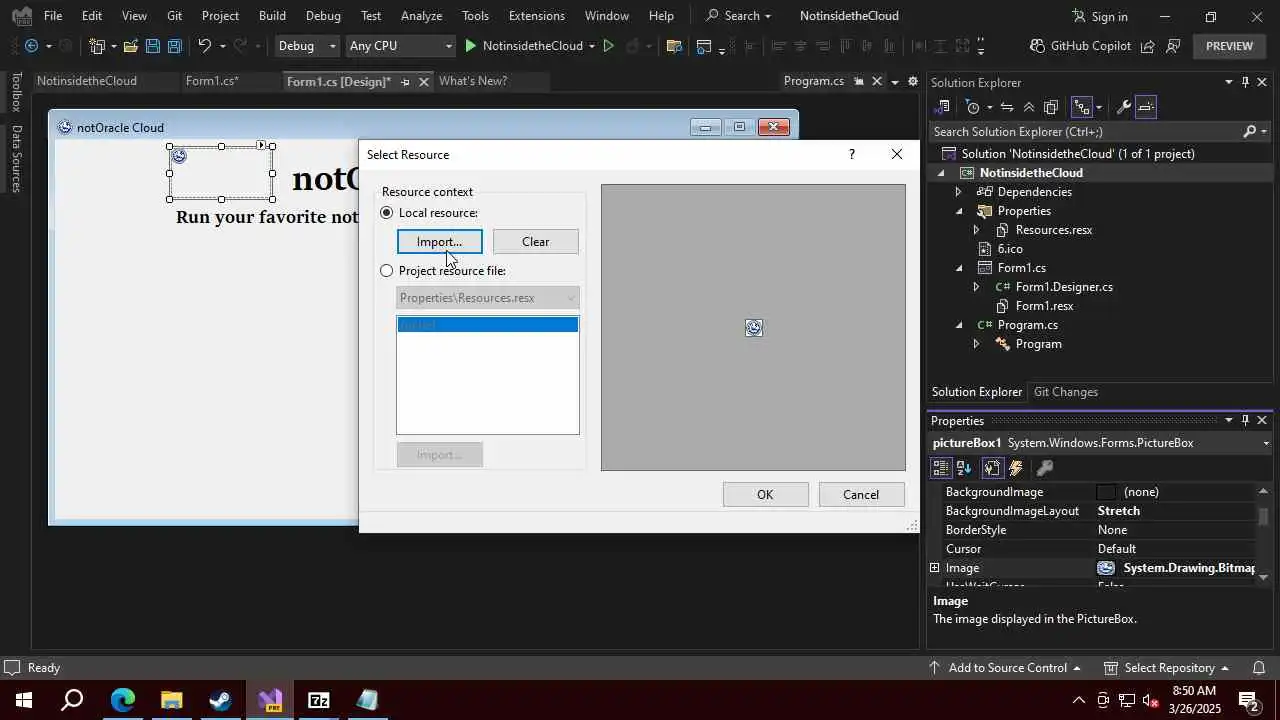Screen dimensions: 1280x720
Task: Open Properties\Resources.resx combo box
Action: pos(488,298)
